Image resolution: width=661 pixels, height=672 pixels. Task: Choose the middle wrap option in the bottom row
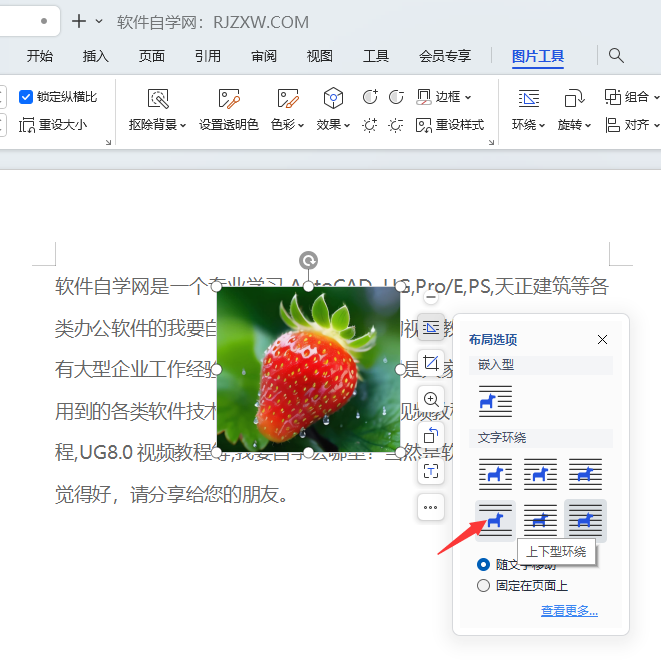click(540, 520)
